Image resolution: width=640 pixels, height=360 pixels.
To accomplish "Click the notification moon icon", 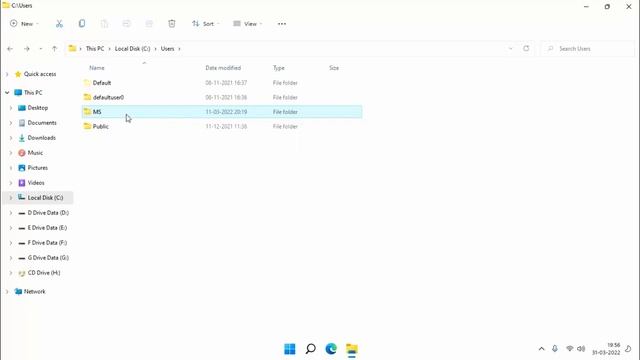I will click(628, 349).
